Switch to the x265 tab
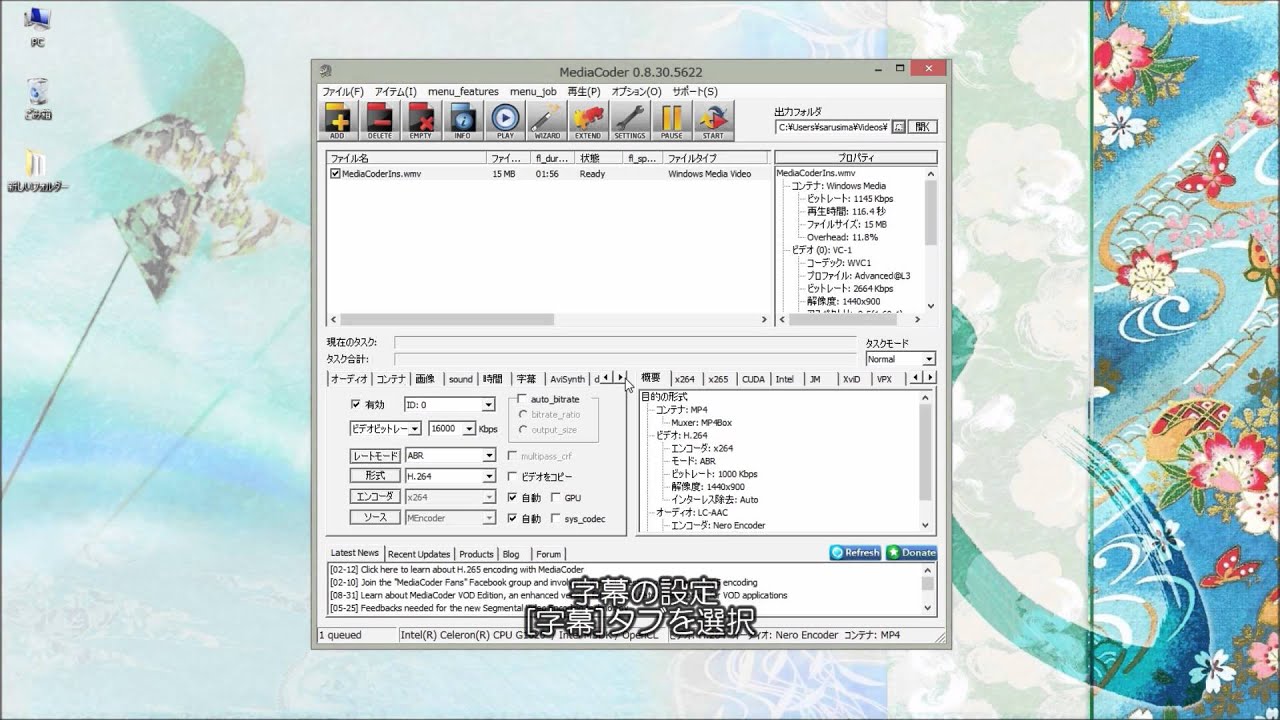The image size is (1280, 720). point(718,379)
